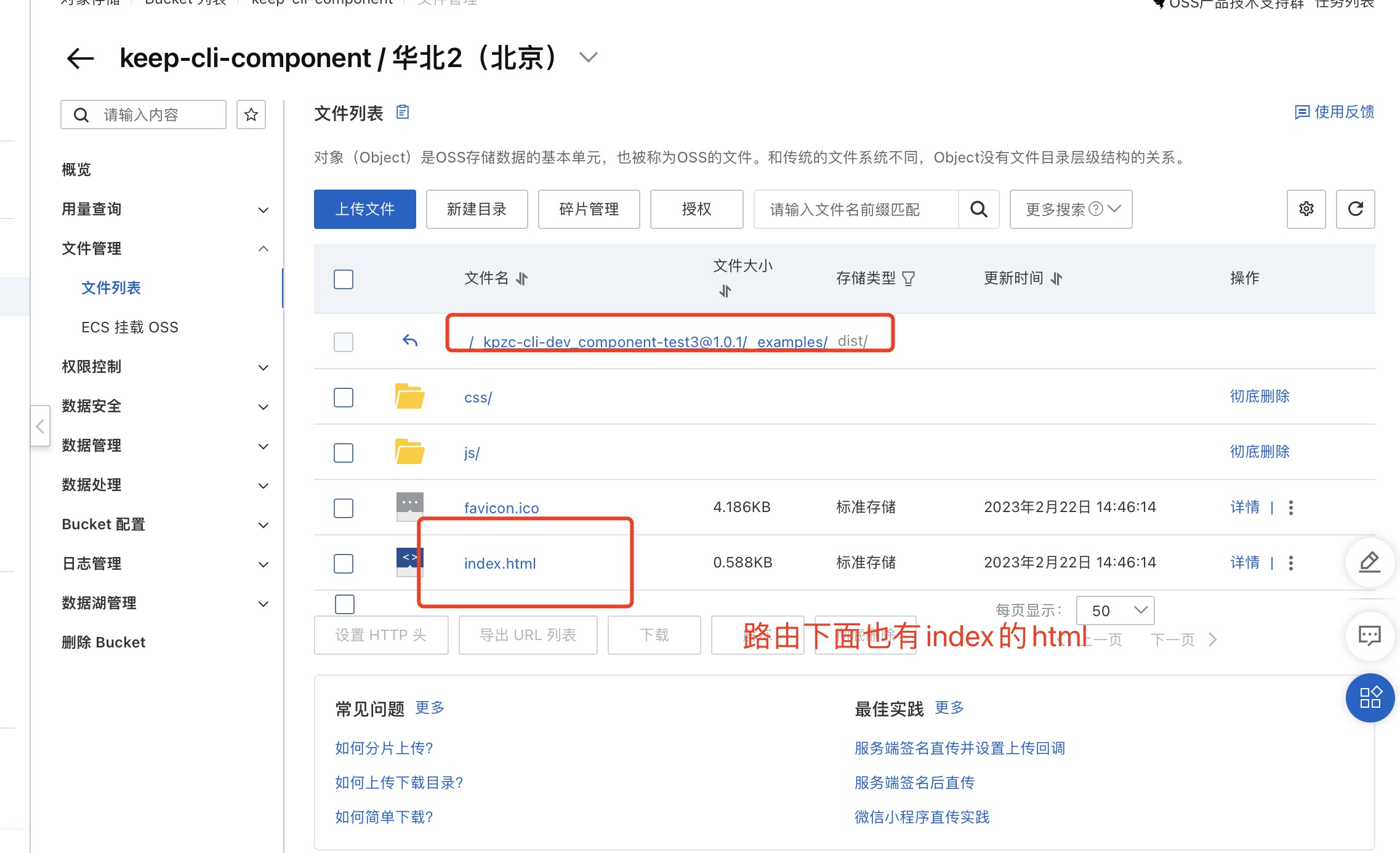Screen dimensions: 1400x853
Task: Click the favicon.ico file type icon
Action: (x=409, y=507)
